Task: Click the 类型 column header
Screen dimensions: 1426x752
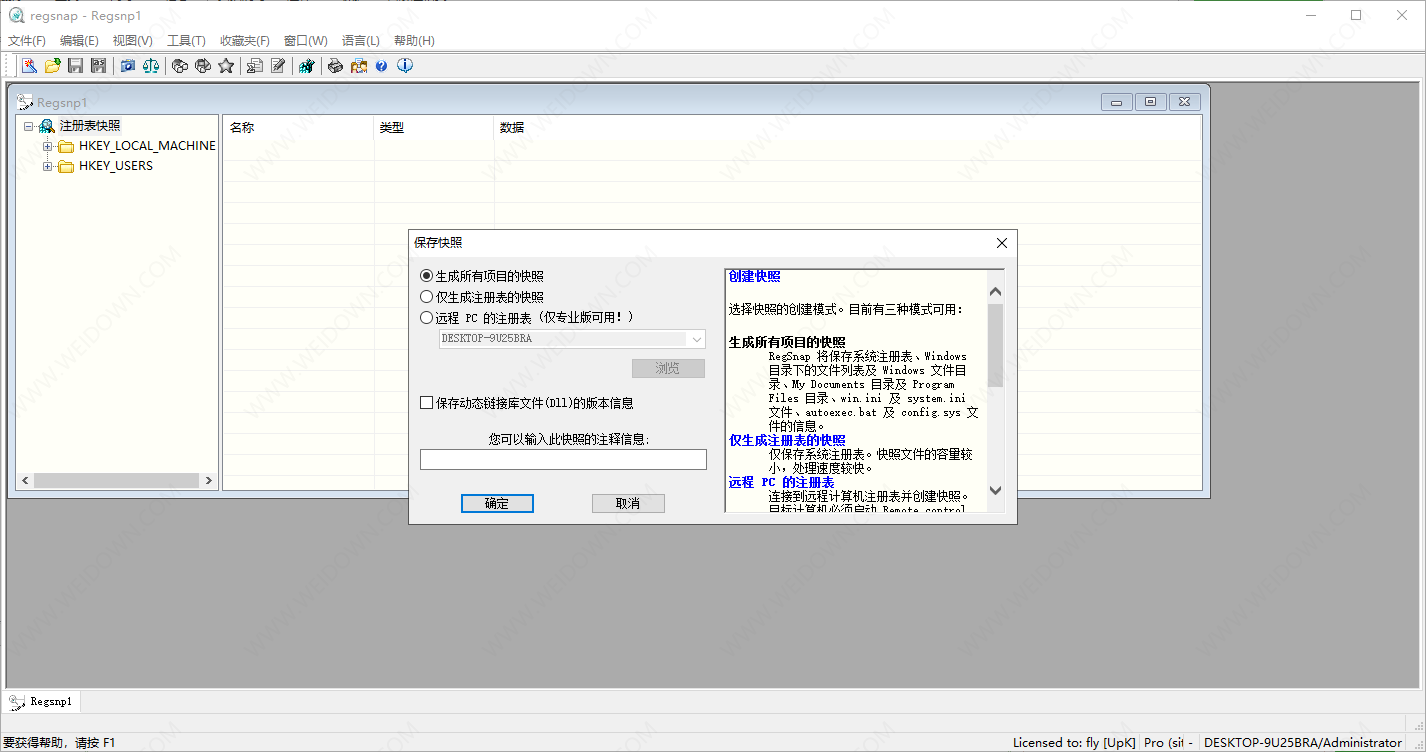Action: click(x=434, y=128)
